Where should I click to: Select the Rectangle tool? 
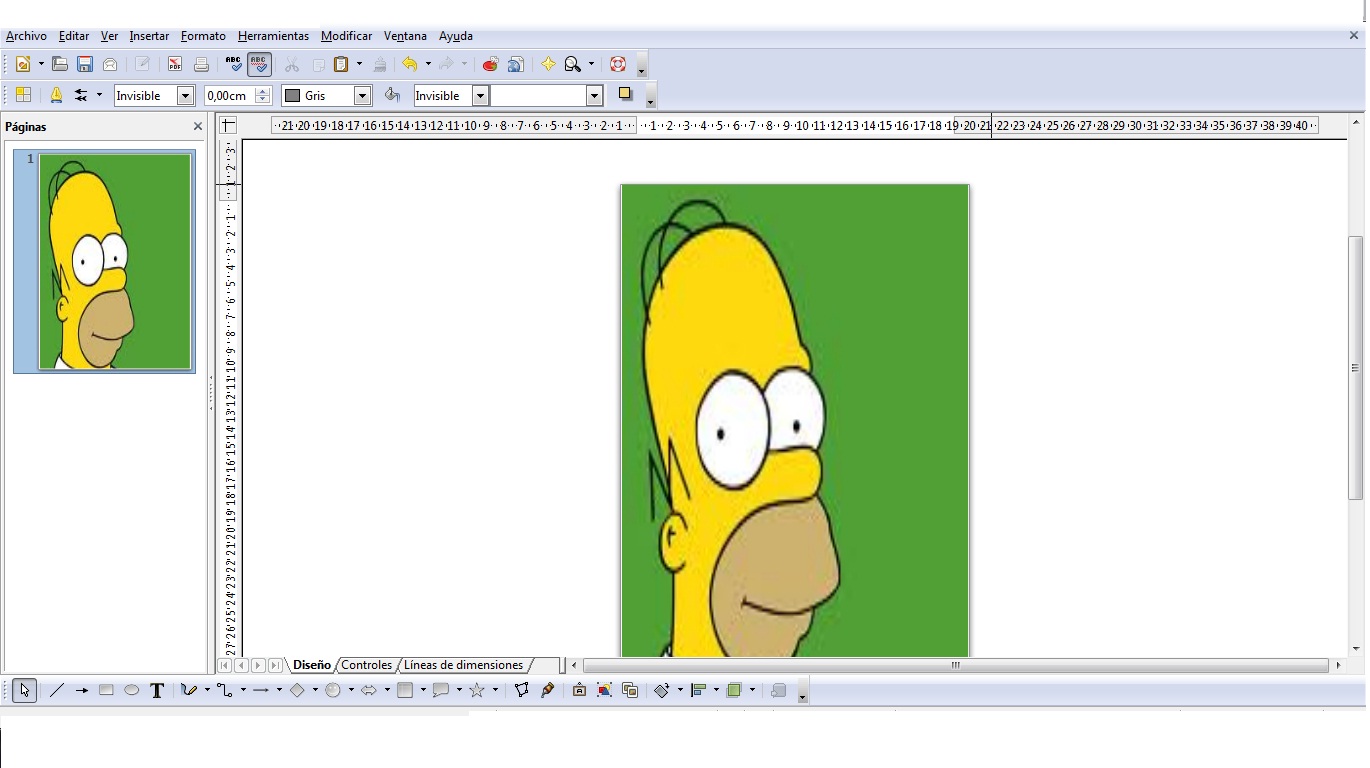point(106,690)
